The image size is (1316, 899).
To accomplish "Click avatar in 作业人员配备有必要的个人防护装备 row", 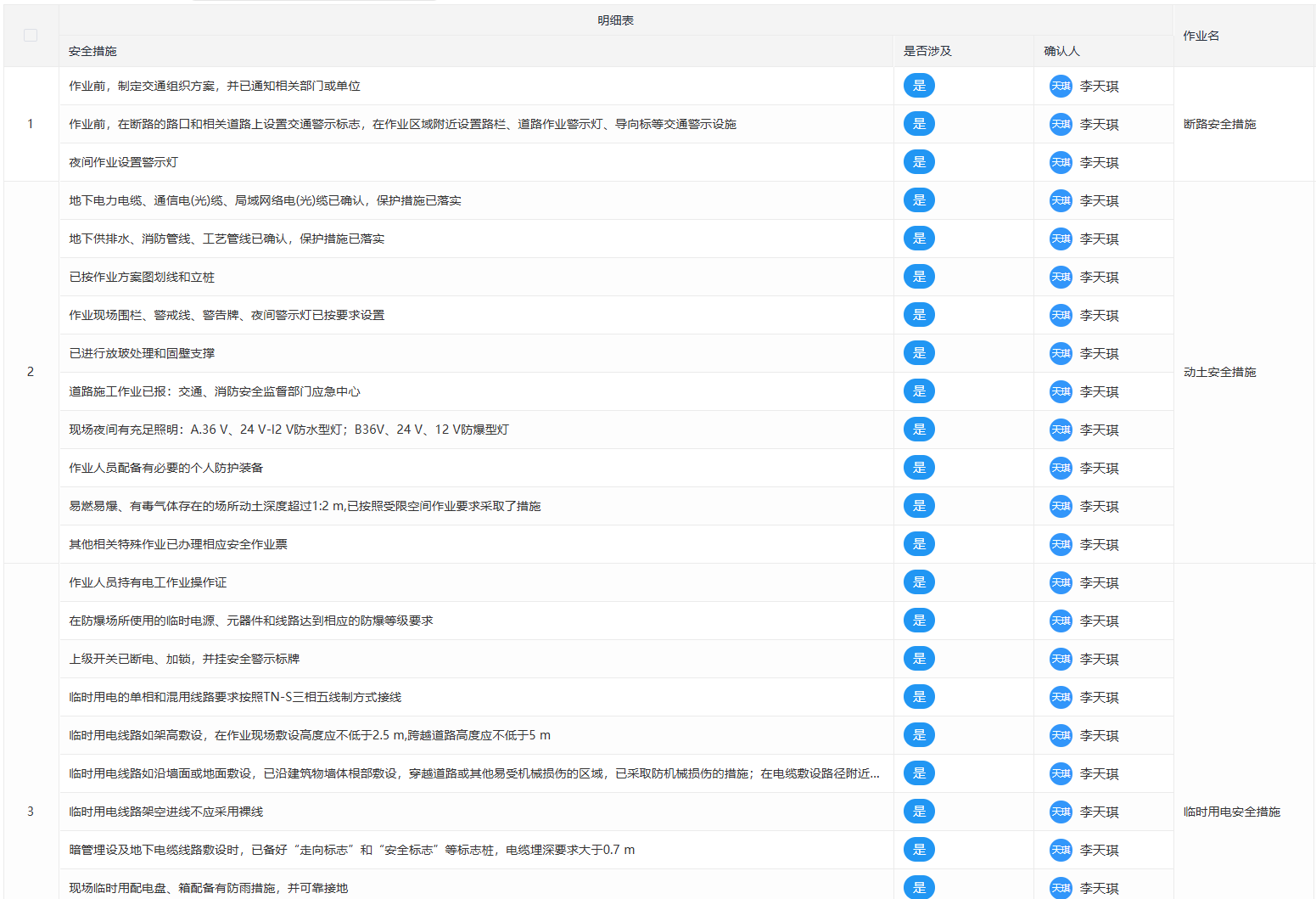I will [x=1061, y=468].
